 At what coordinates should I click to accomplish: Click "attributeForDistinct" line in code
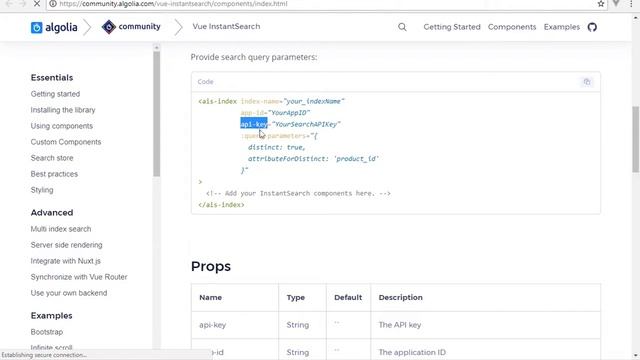313,159
